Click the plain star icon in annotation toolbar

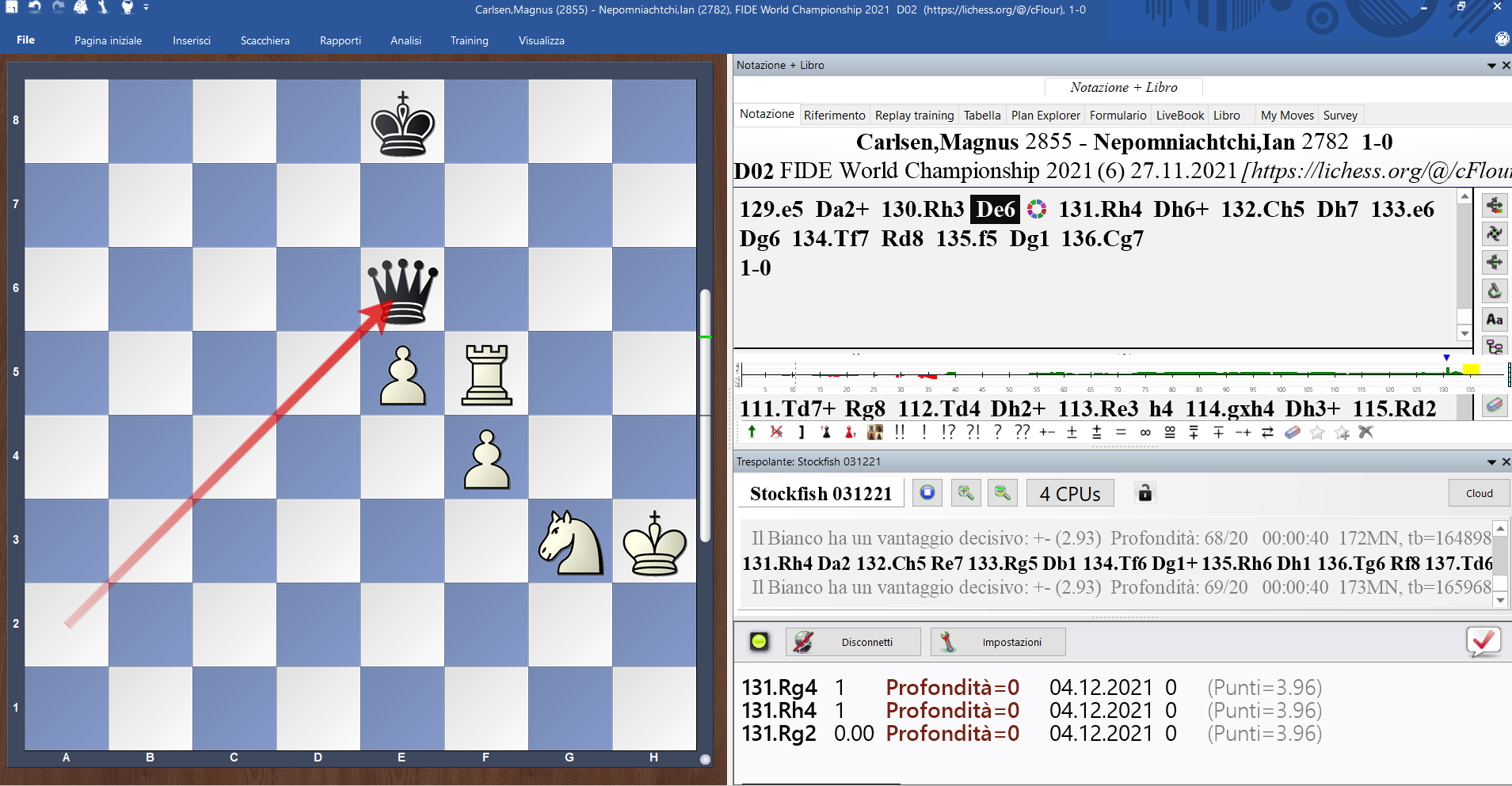click(1317, 432)
